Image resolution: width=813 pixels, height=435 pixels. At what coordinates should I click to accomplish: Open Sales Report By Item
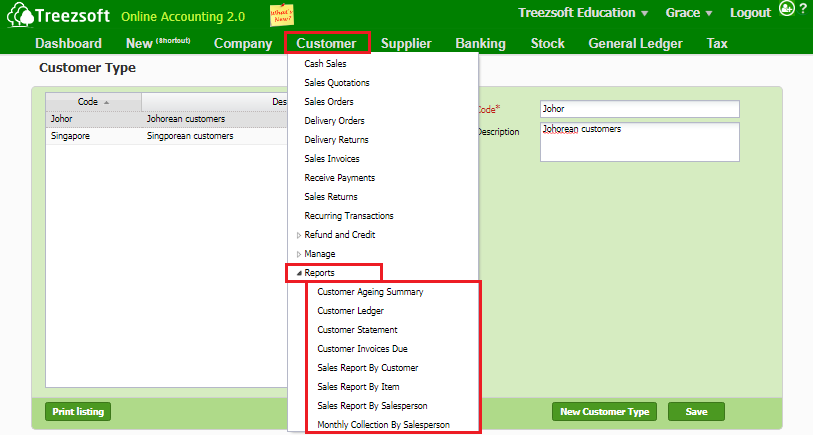[358, 387]
